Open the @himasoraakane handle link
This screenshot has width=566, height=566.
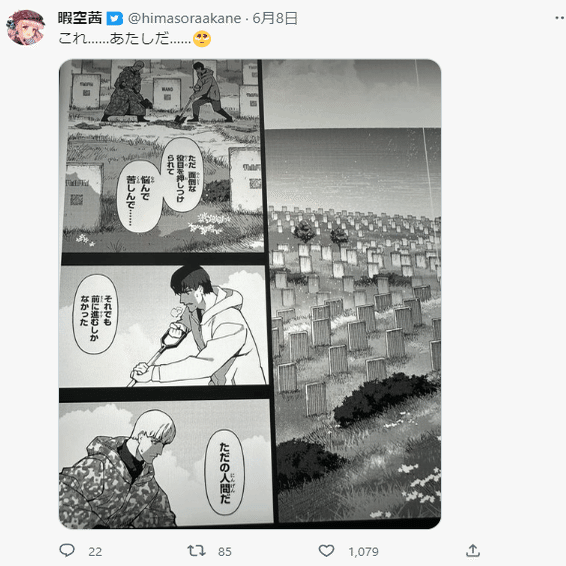[x=184, y=18]
